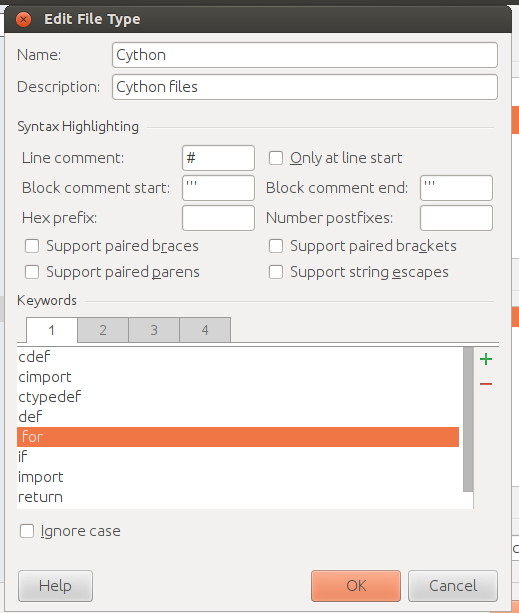
Task: Open Help for this dialog
Action: (55, 586)
